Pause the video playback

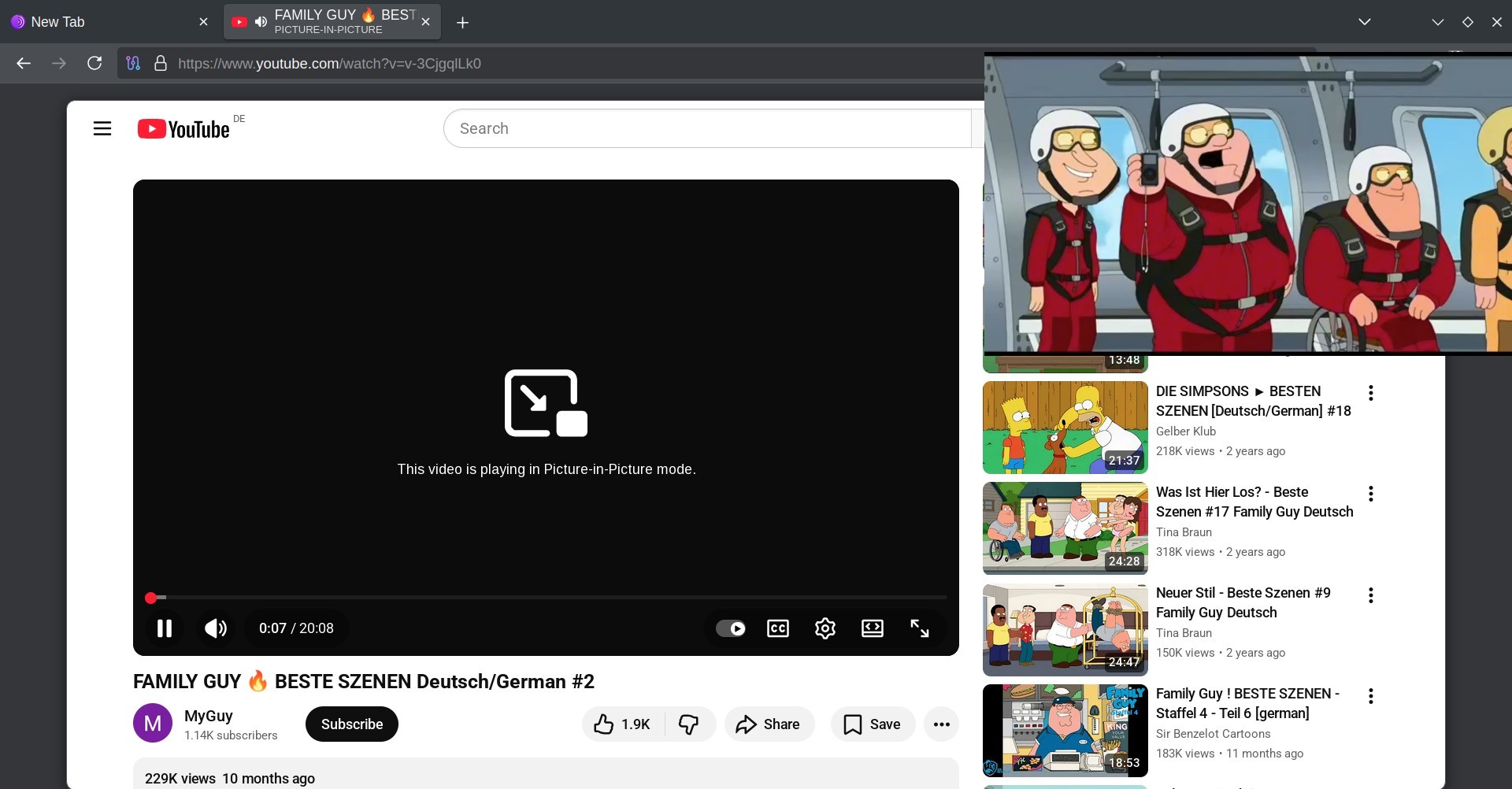165,628
